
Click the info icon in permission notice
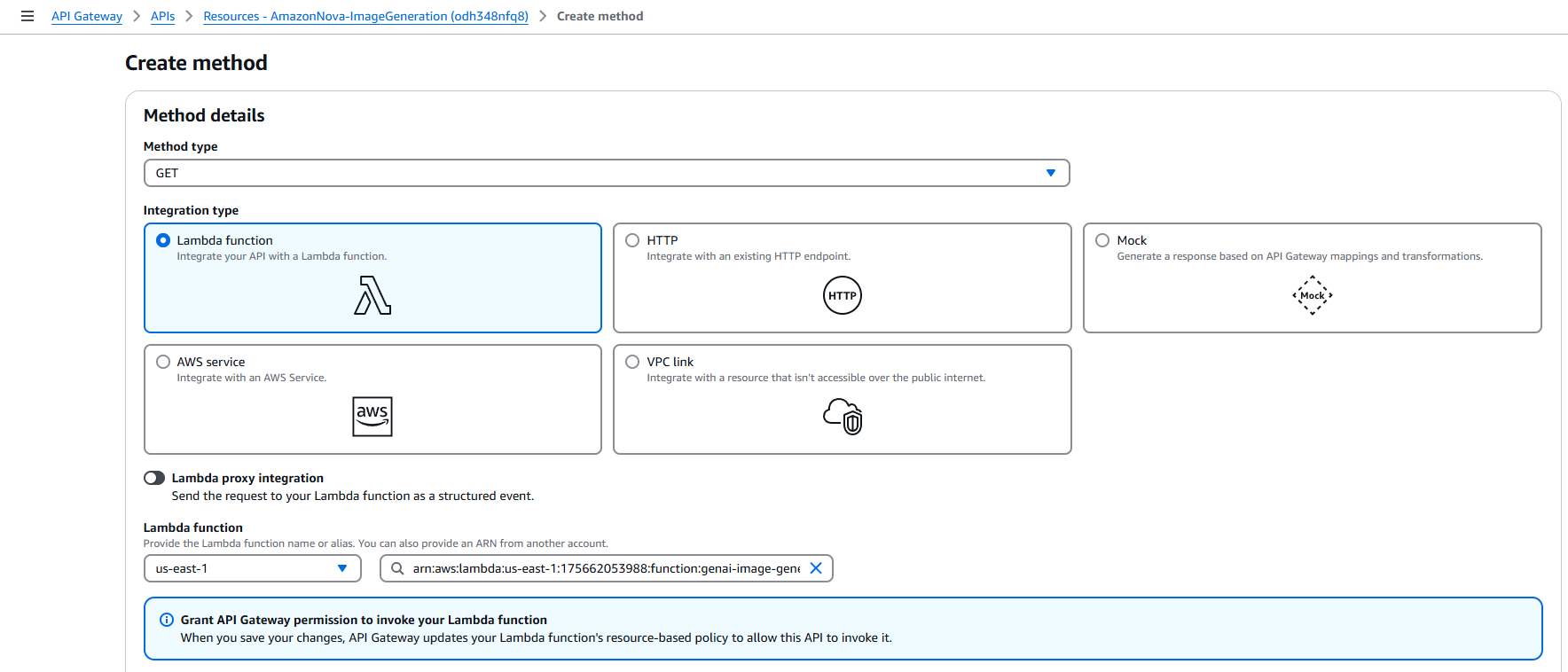[x=166, y=620]
